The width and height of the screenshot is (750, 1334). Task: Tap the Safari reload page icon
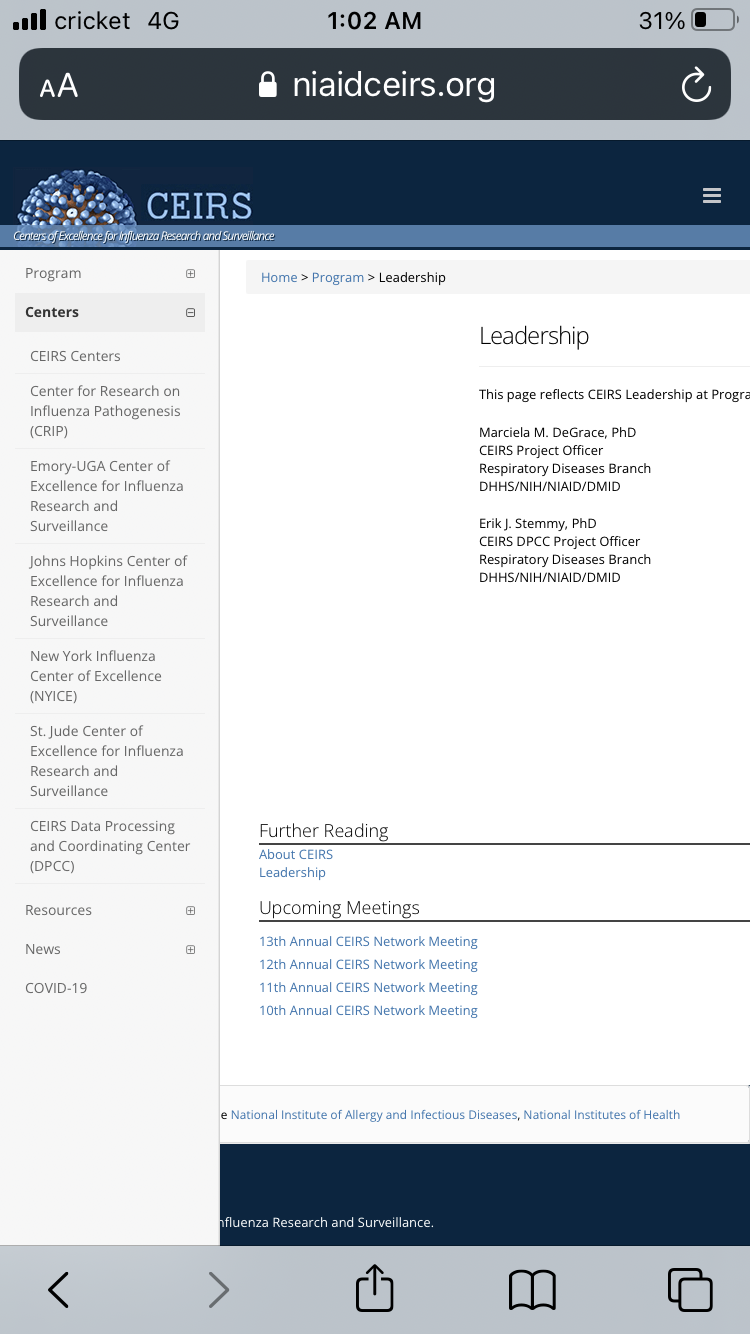point(696,85)
